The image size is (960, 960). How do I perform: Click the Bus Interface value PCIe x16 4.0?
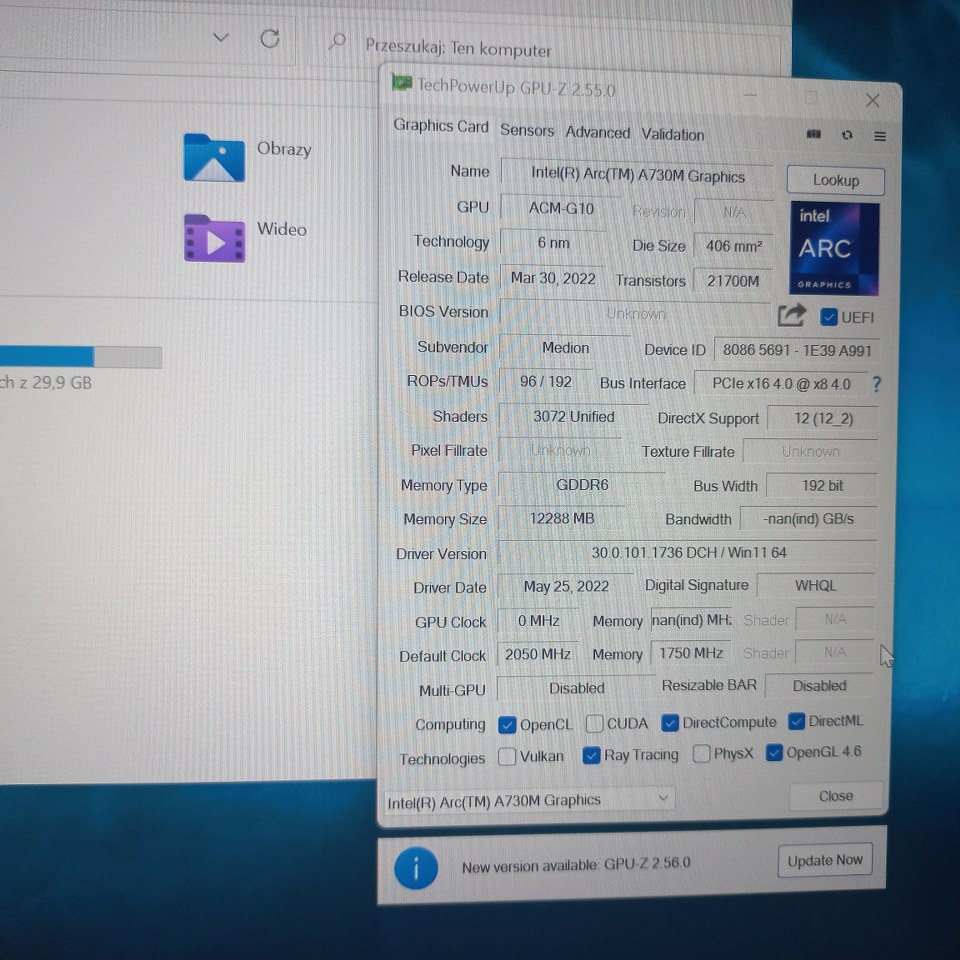pyautogui.click(x=781, y=384)
